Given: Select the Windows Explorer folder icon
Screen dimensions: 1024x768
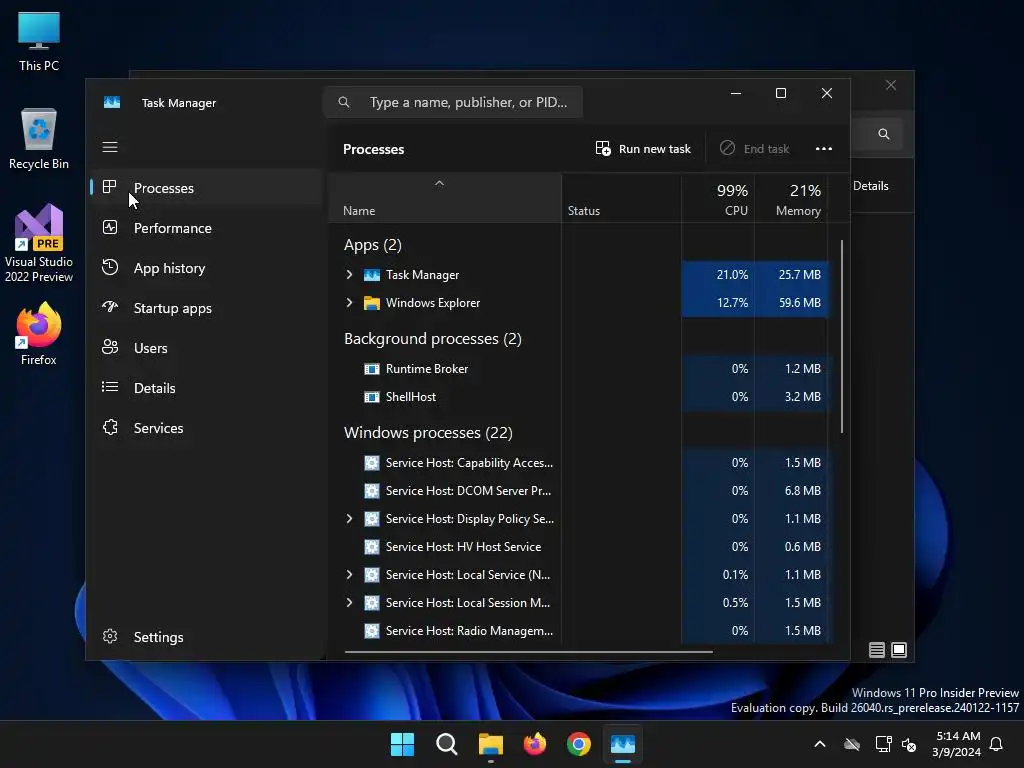Looking at the screenshot, I should coord(372,303).
